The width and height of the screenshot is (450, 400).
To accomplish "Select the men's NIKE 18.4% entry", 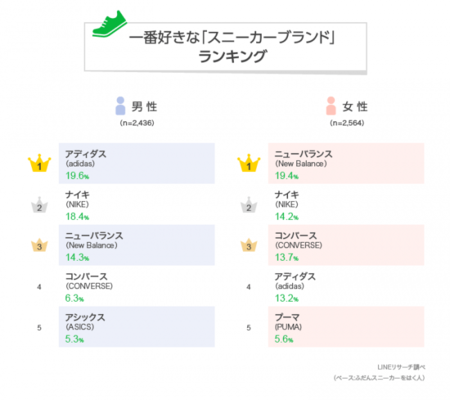I will pos(137,204).
